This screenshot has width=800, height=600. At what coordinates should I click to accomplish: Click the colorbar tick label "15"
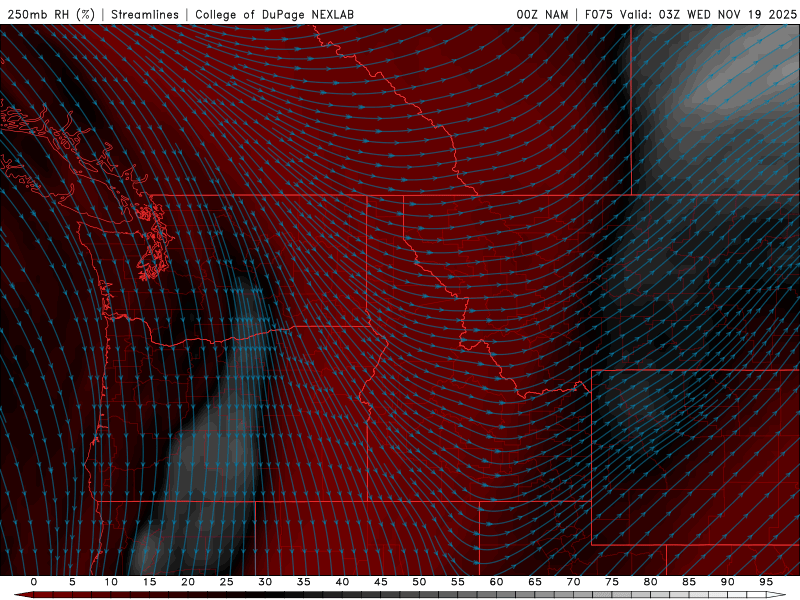[149, 582]
